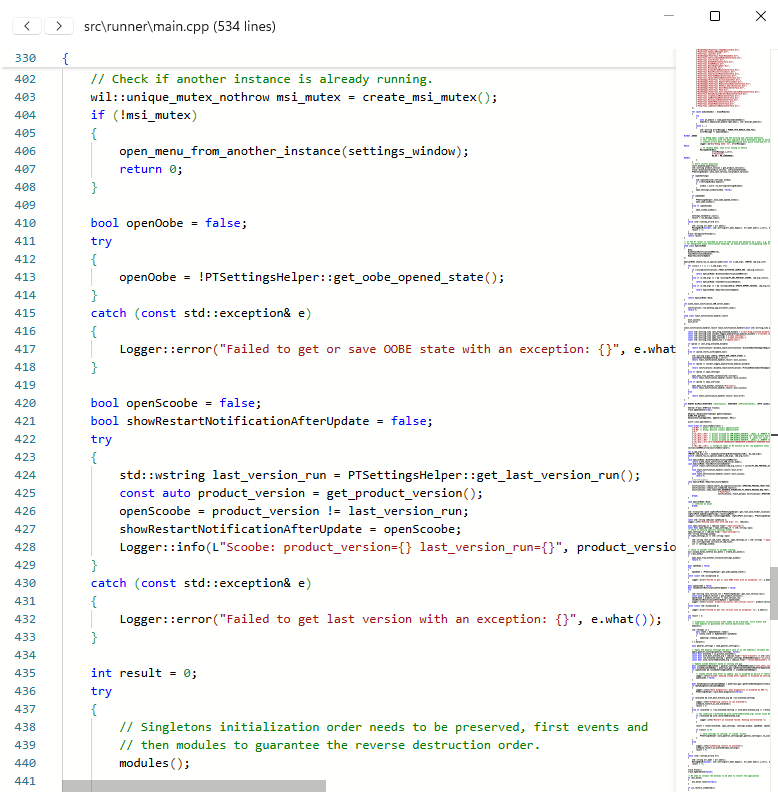
Task: Select line number 402
Action: (x=25, y=79)
